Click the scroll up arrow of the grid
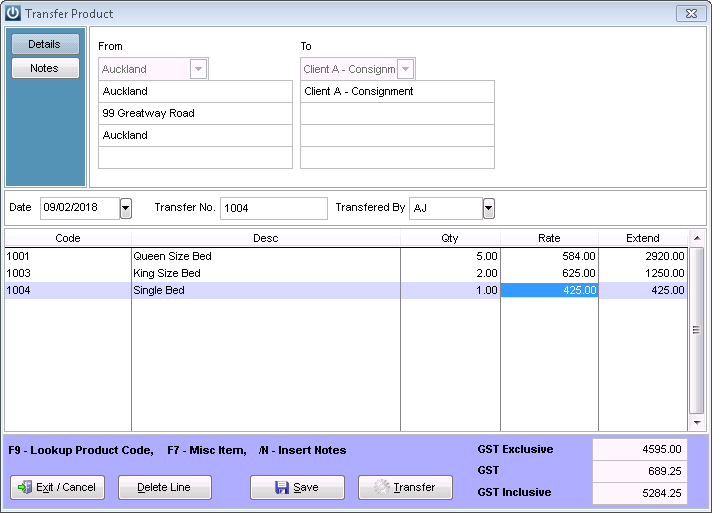 coord(697,238)
